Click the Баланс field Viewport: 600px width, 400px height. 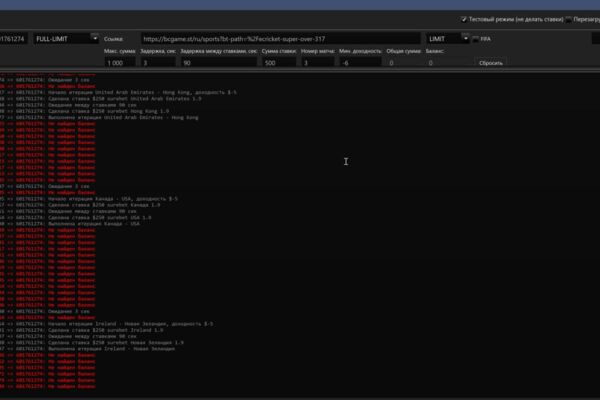tap(449, 63)
